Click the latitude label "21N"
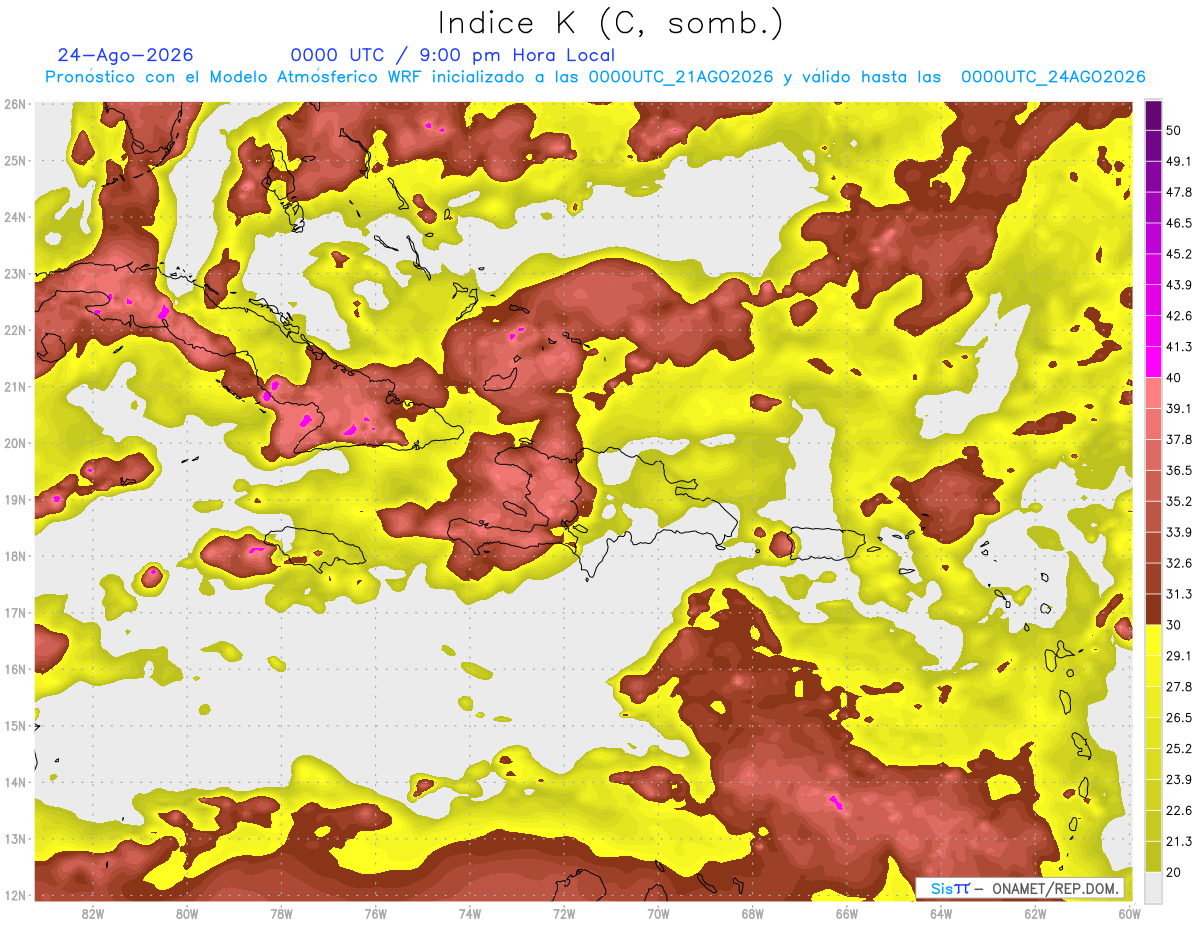The height and width of the screenshot is (927, 1200). 15,386
